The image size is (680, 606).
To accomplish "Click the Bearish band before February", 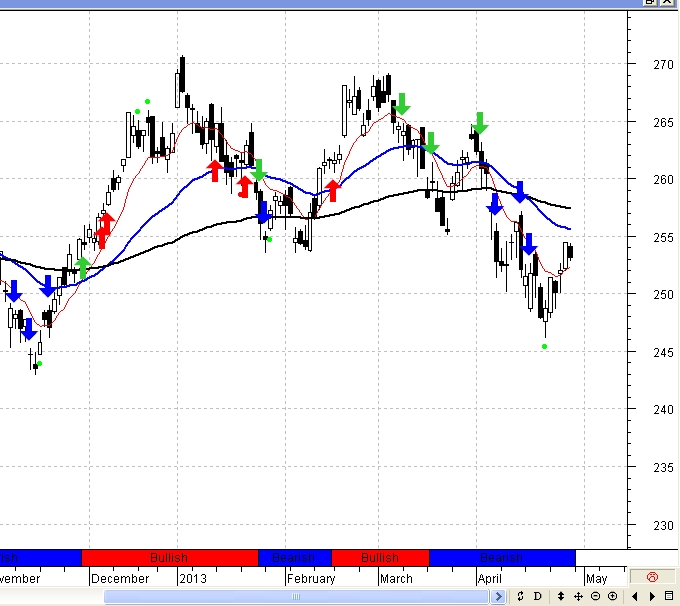I will (294, 558).
